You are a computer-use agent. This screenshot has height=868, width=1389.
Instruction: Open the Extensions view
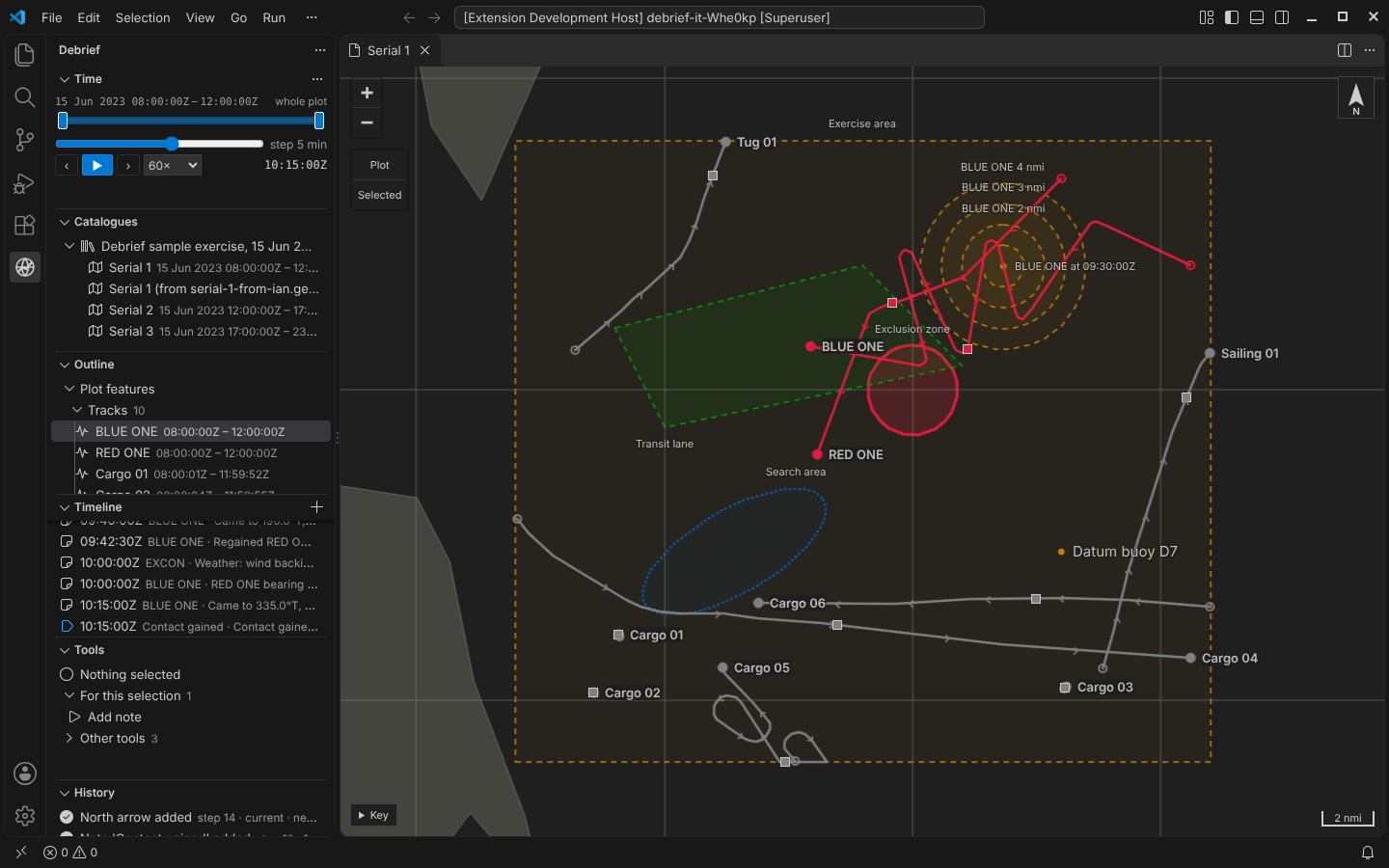pyautogui.click(x=25, y=225)
